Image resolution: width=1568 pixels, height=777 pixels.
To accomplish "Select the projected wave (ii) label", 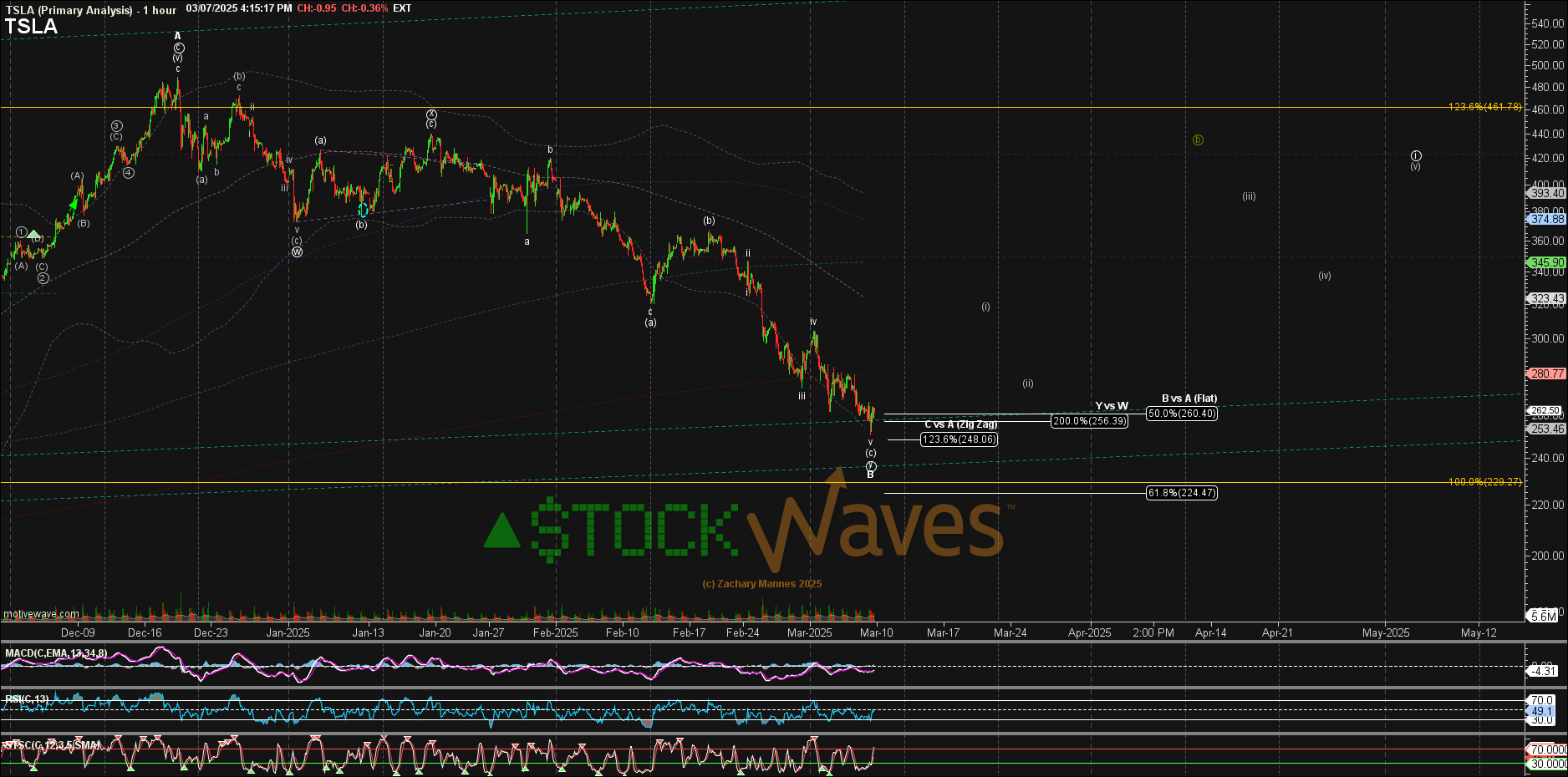I will 1028,383.
